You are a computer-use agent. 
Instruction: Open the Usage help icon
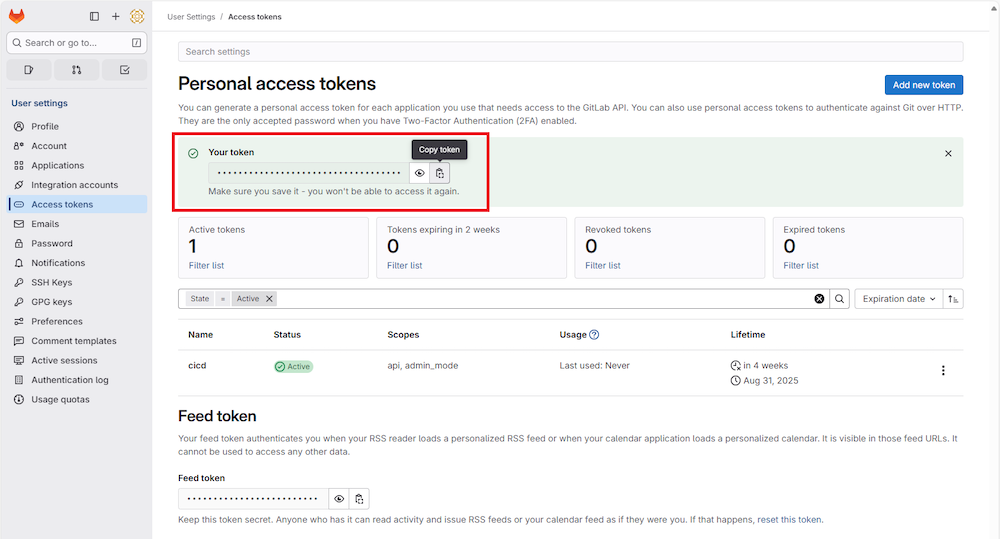tap(594, 335)
